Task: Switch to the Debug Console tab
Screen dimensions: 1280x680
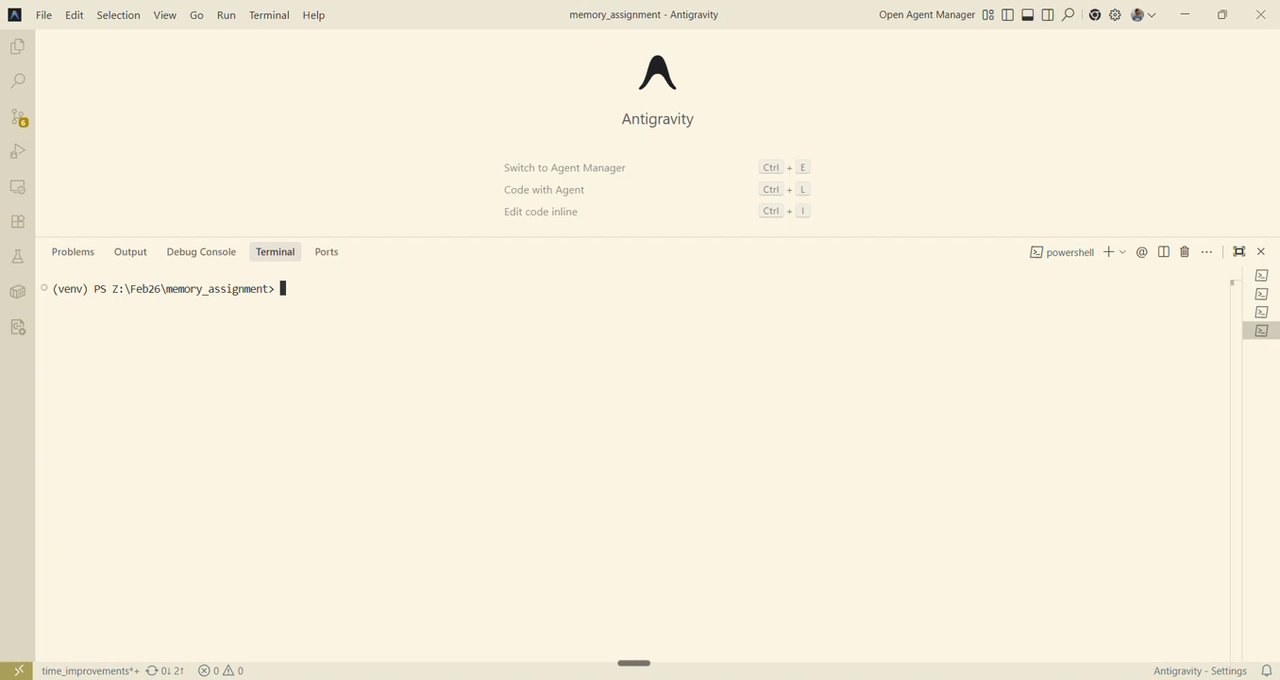Action: tap(201, 252)
